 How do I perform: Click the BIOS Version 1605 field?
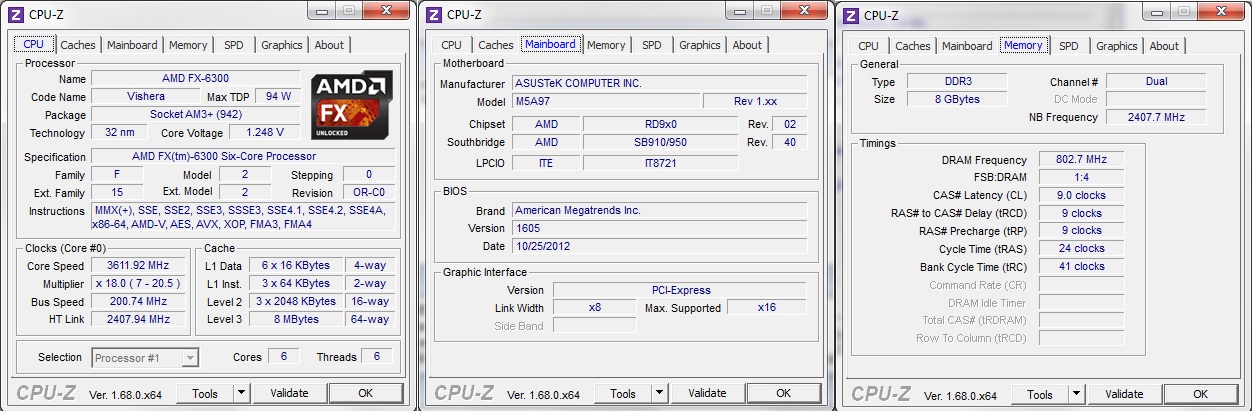coord(659,228)
